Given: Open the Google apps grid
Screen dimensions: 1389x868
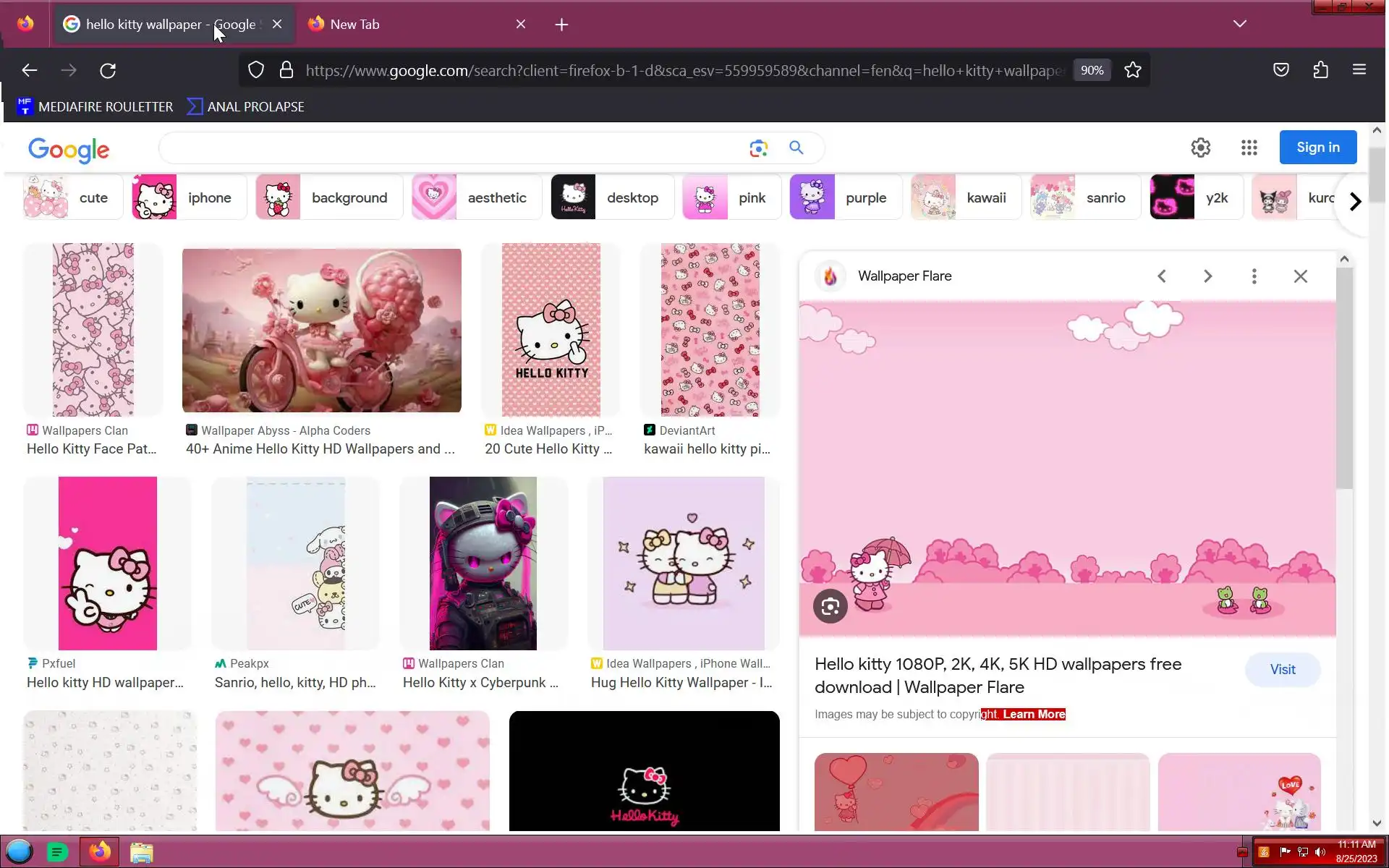Looking at the screenshot, I should click(x=1249, y=148).
